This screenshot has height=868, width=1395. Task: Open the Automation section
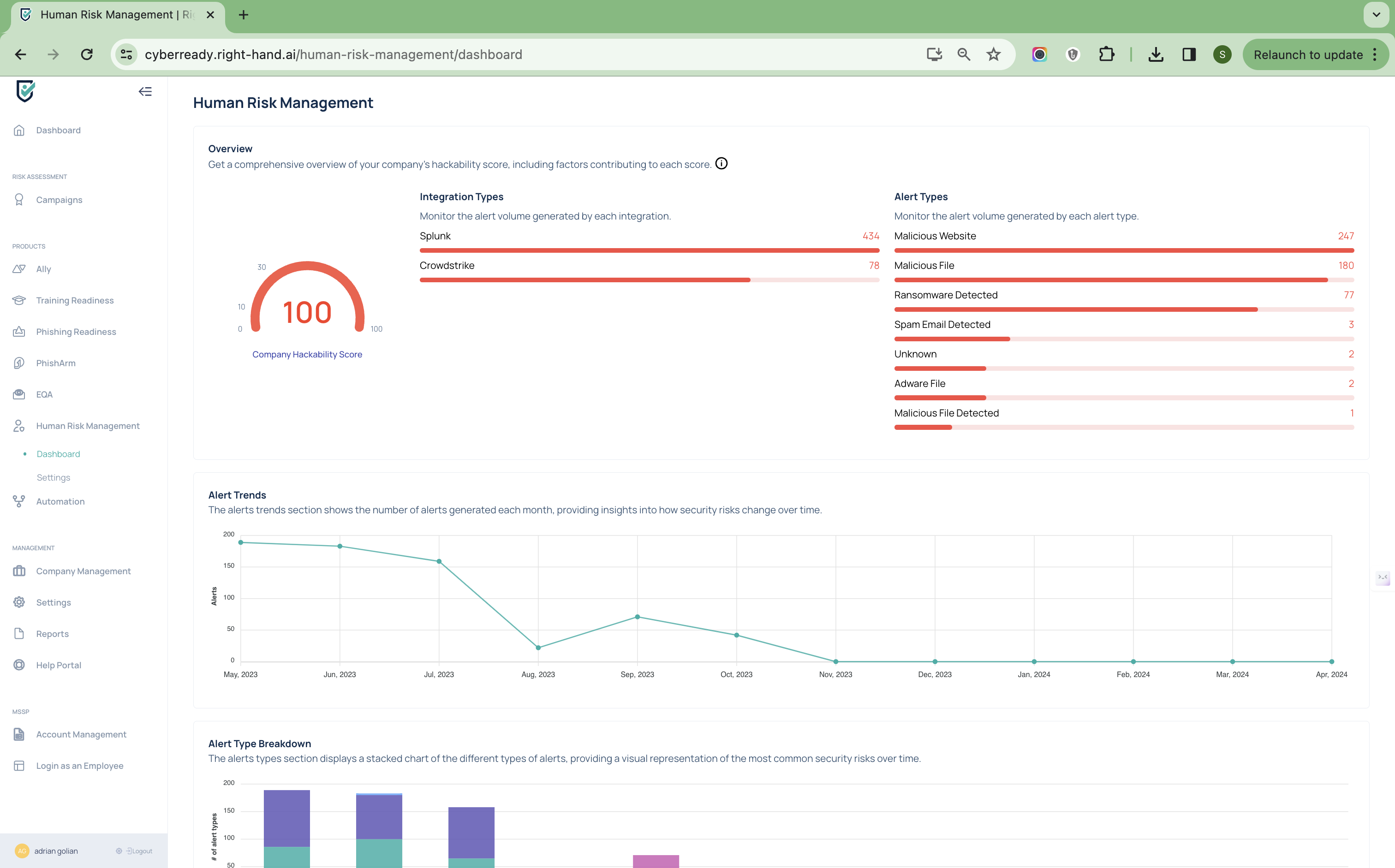point(60,502)
